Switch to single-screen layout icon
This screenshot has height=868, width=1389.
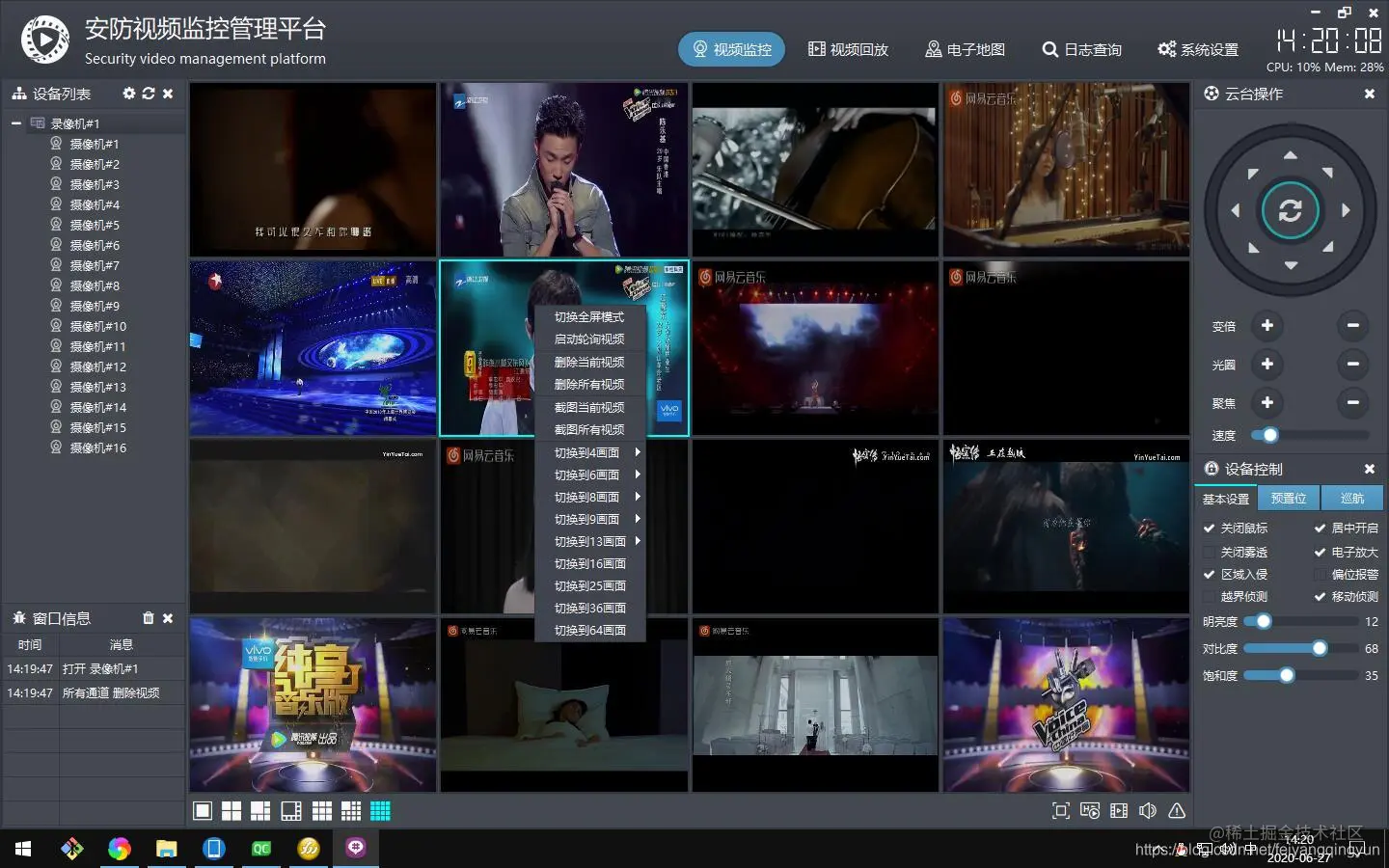[x=203, y=811]
